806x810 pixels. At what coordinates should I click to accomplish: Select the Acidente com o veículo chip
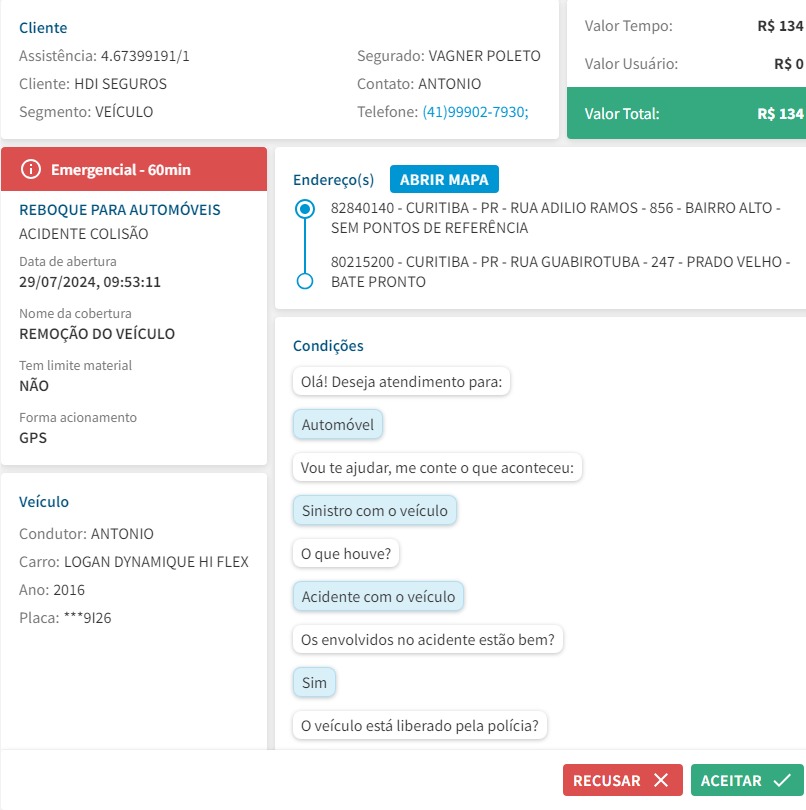pos(378,597)
